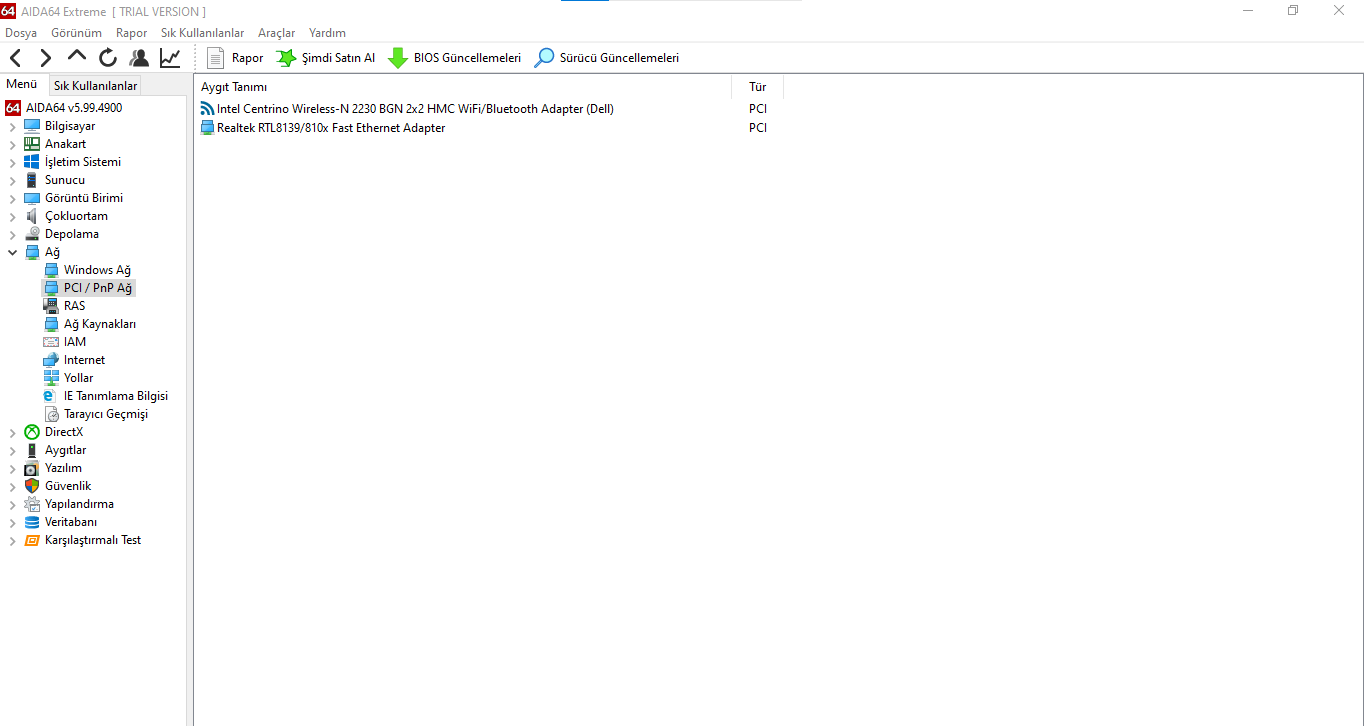Expand the Anakart tree node
This screenshot has width=1364, height=726.
click(x=13, y=144)
